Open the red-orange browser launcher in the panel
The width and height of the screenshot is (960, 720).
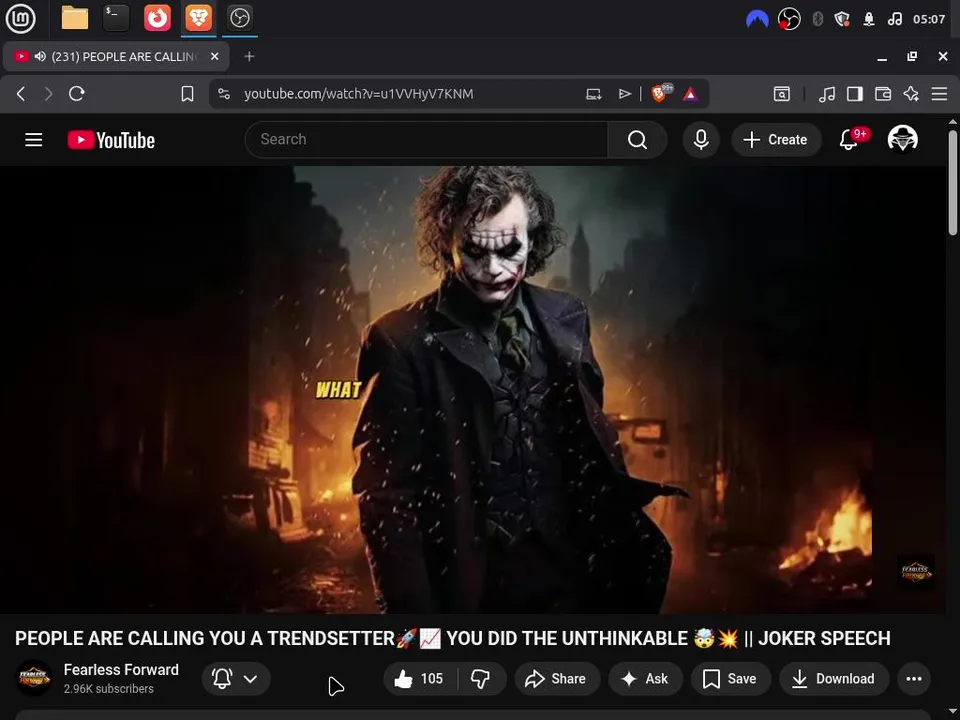(157, 18)
